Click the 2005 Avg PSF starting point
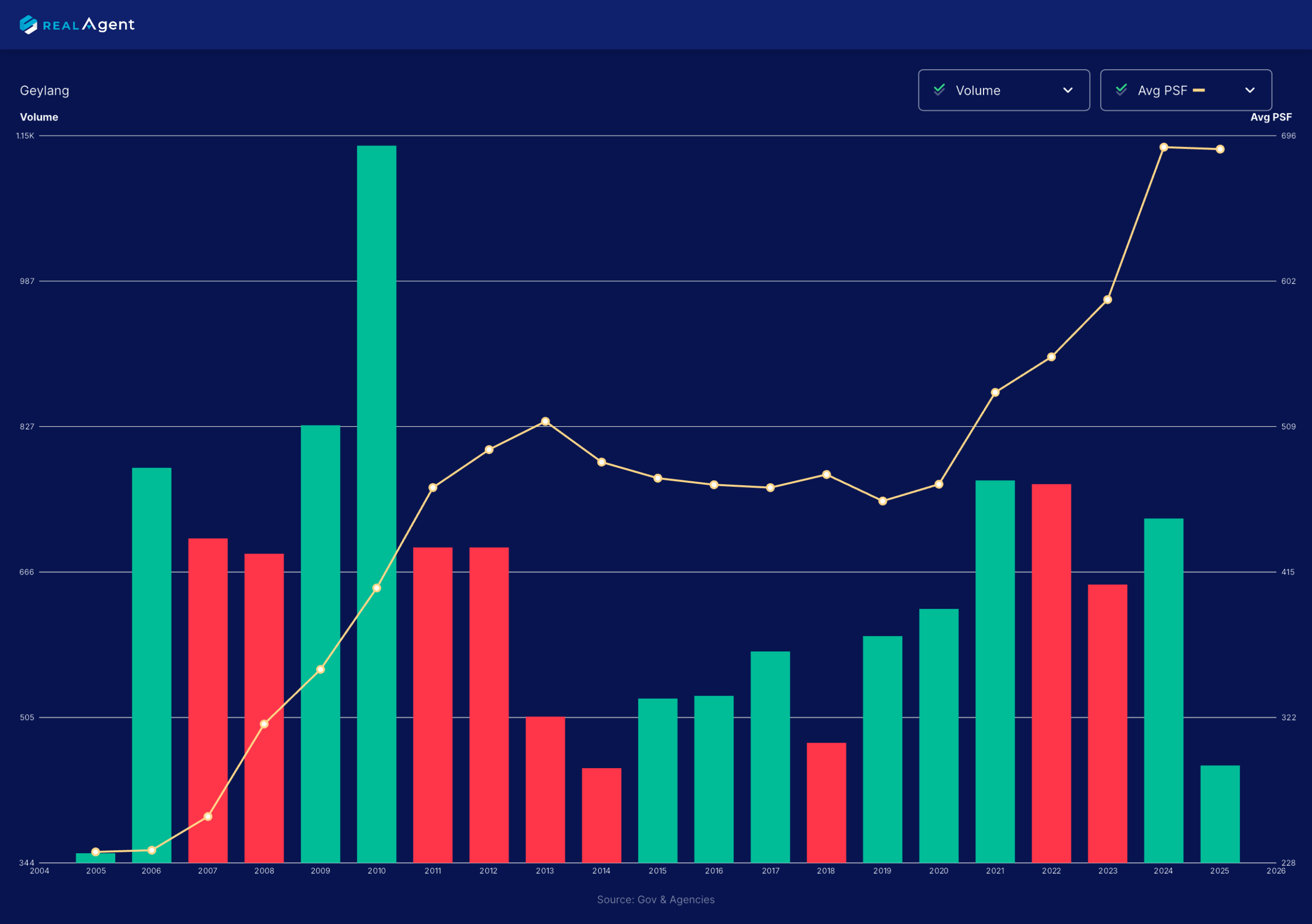 click(x=95, y=852)
